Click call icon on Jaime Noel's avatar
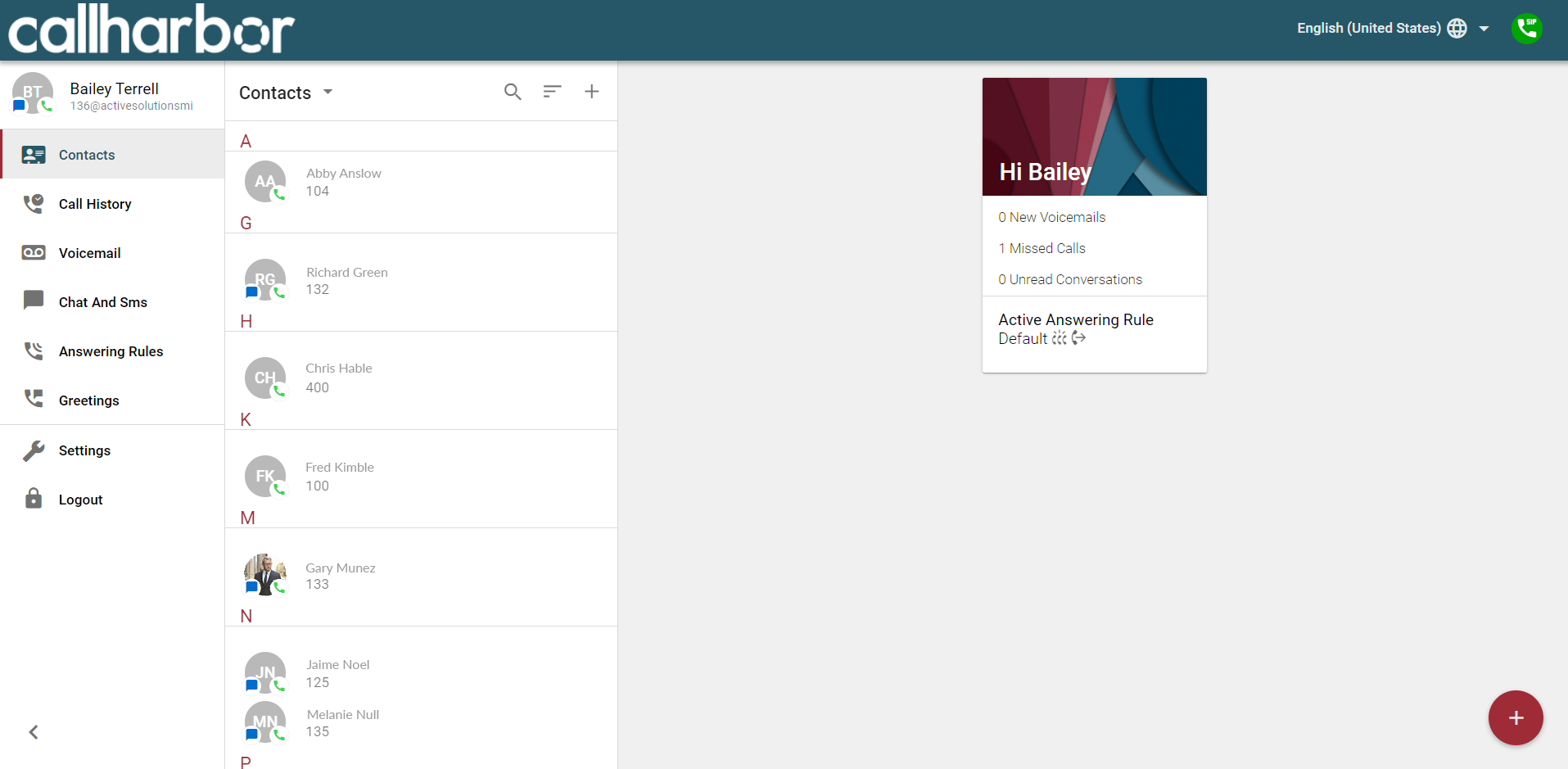Screen dimensions: 1568x769 279,685
